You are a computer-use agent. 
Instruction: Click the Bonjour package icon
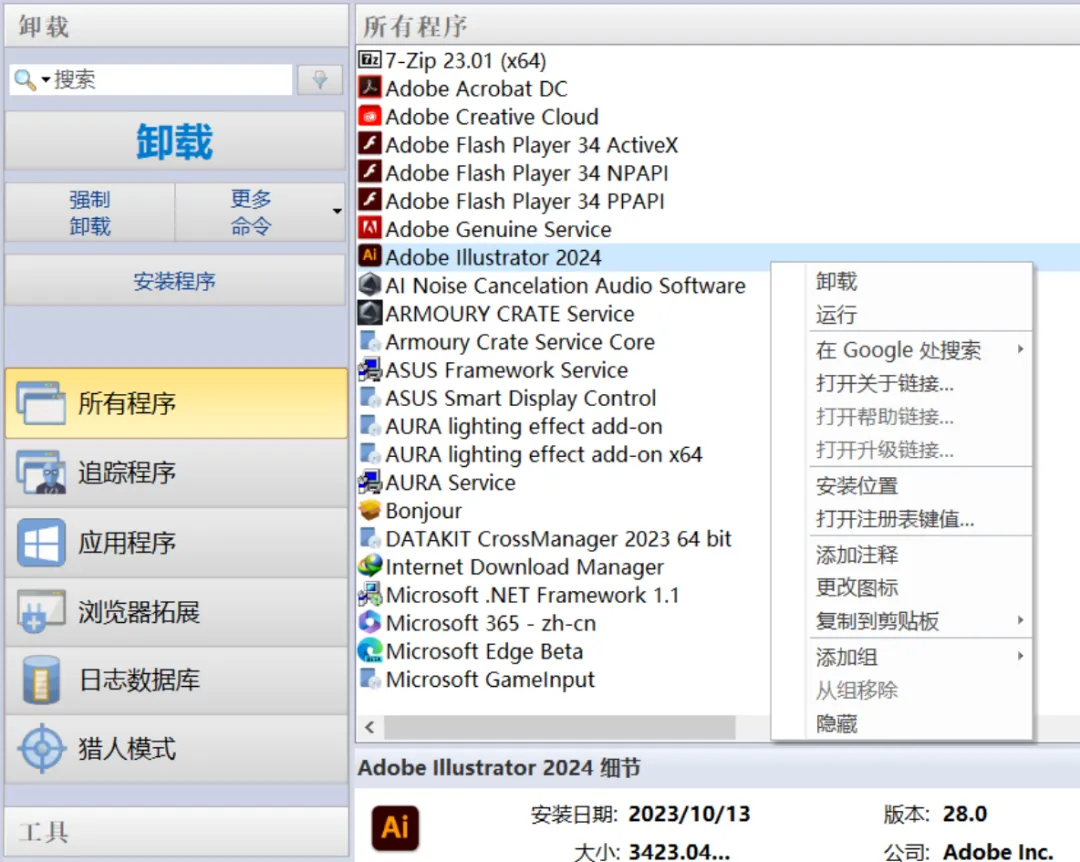(370, 510)
